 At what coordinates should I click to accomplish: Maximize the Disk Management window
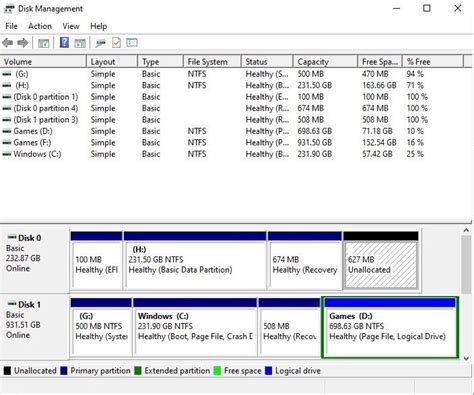[x=427, y=8]
